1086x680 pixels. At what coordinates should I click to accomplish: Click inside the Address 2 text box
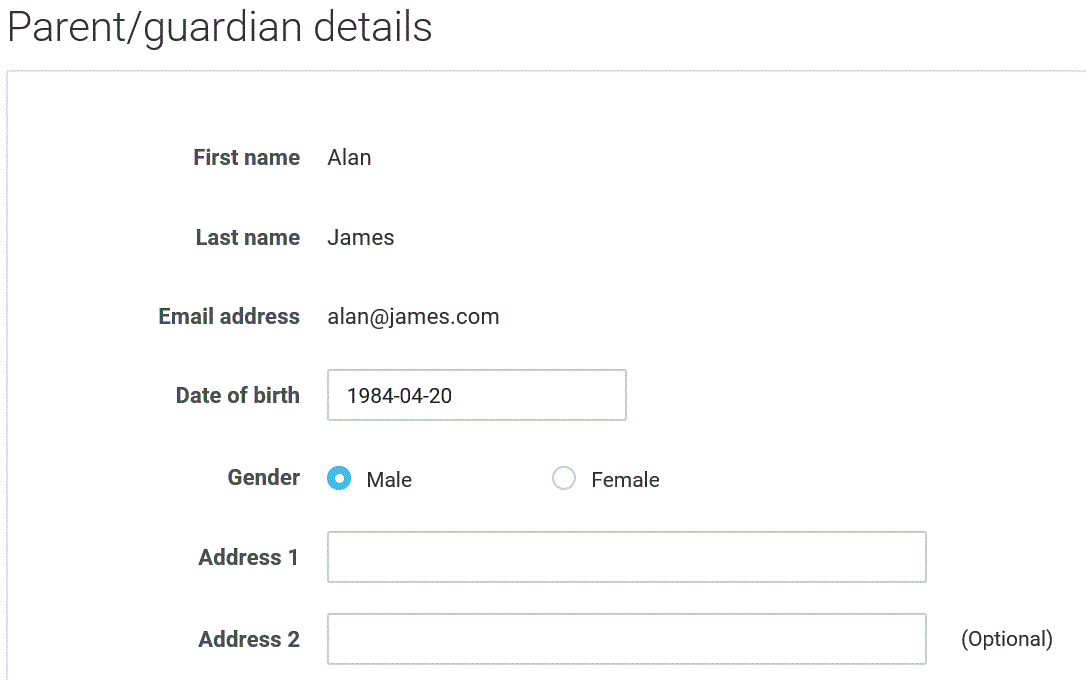coord(626,639)
